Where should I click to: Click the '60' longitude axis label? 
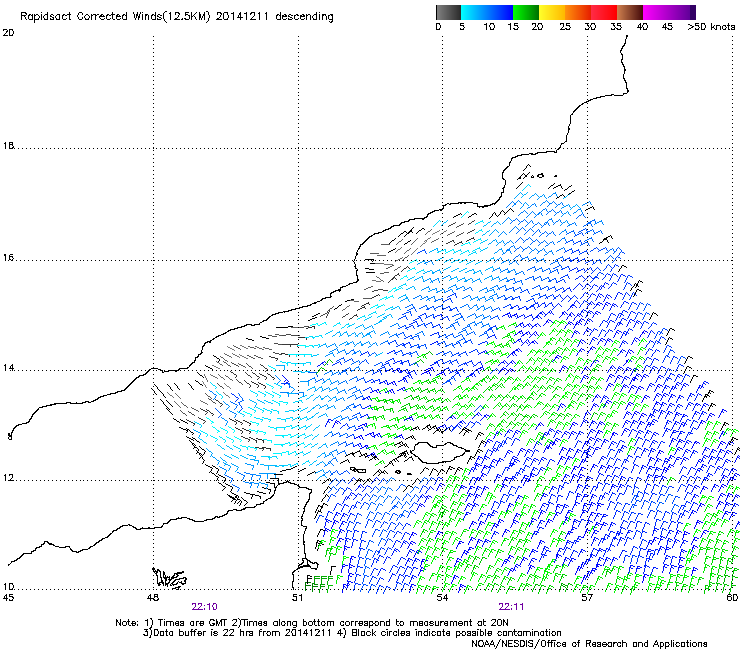732,598
